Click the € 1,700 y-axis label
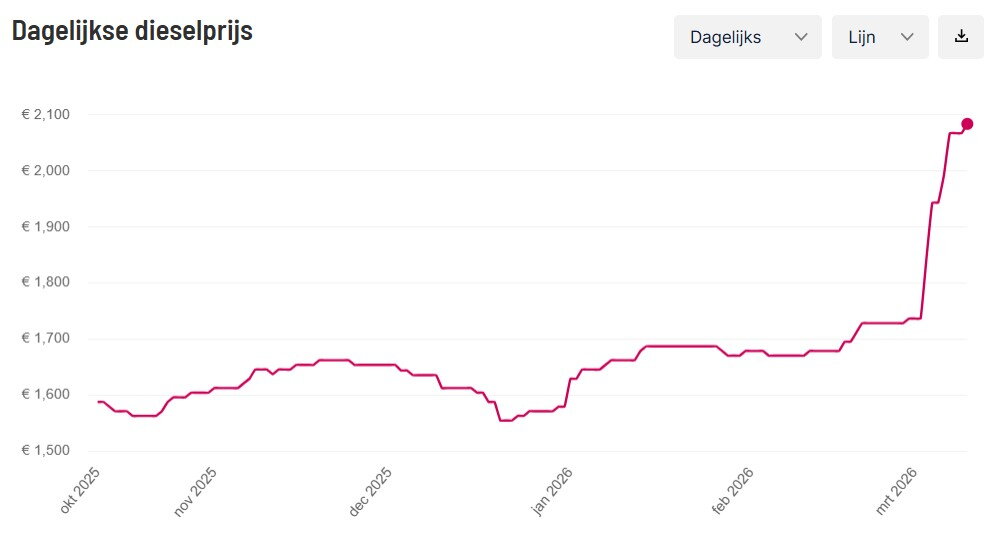The image size is (1002, 552). pyautogui.click(x=45, y=338)
